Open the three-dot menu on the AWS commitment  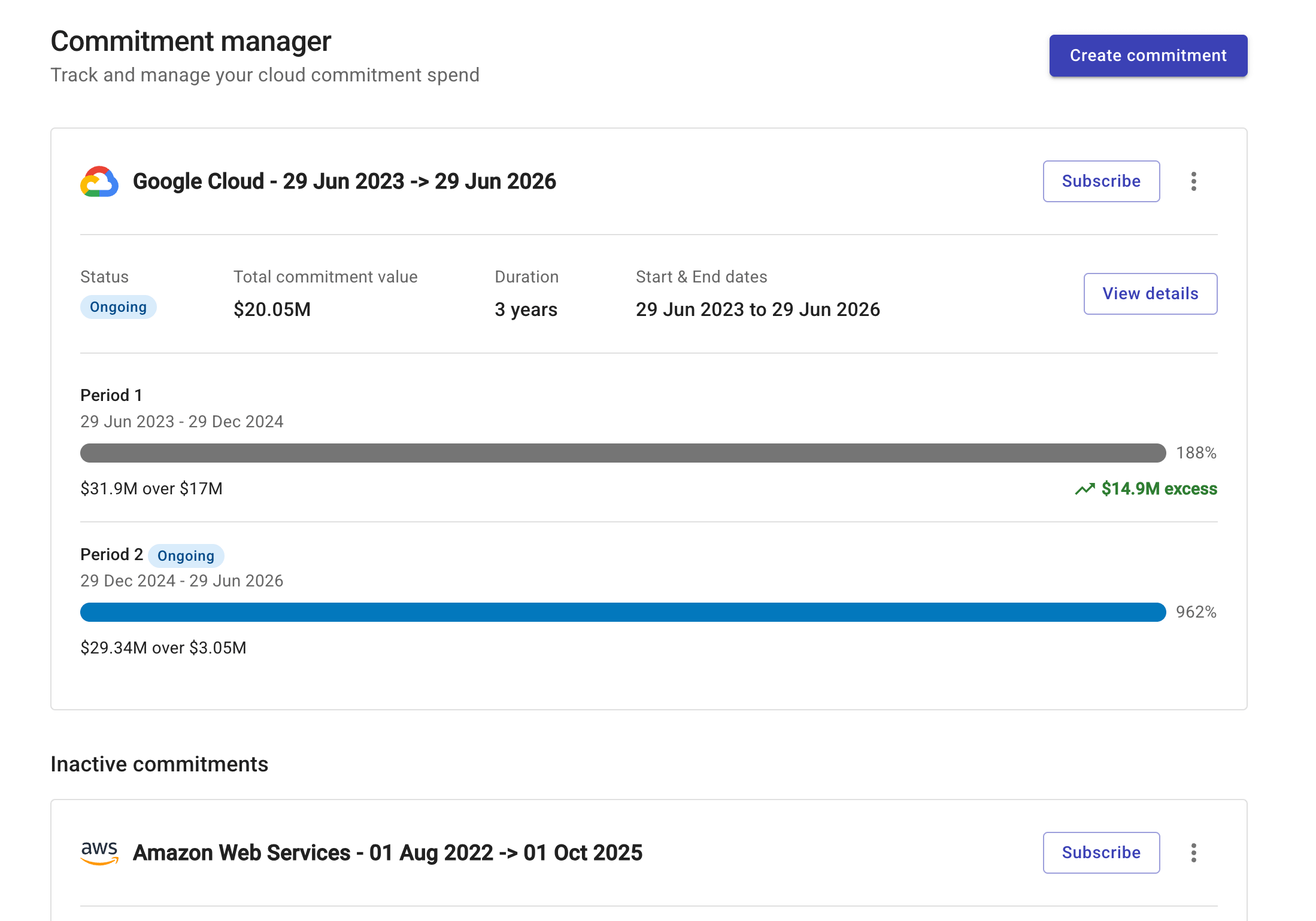tap(1194, 853)
